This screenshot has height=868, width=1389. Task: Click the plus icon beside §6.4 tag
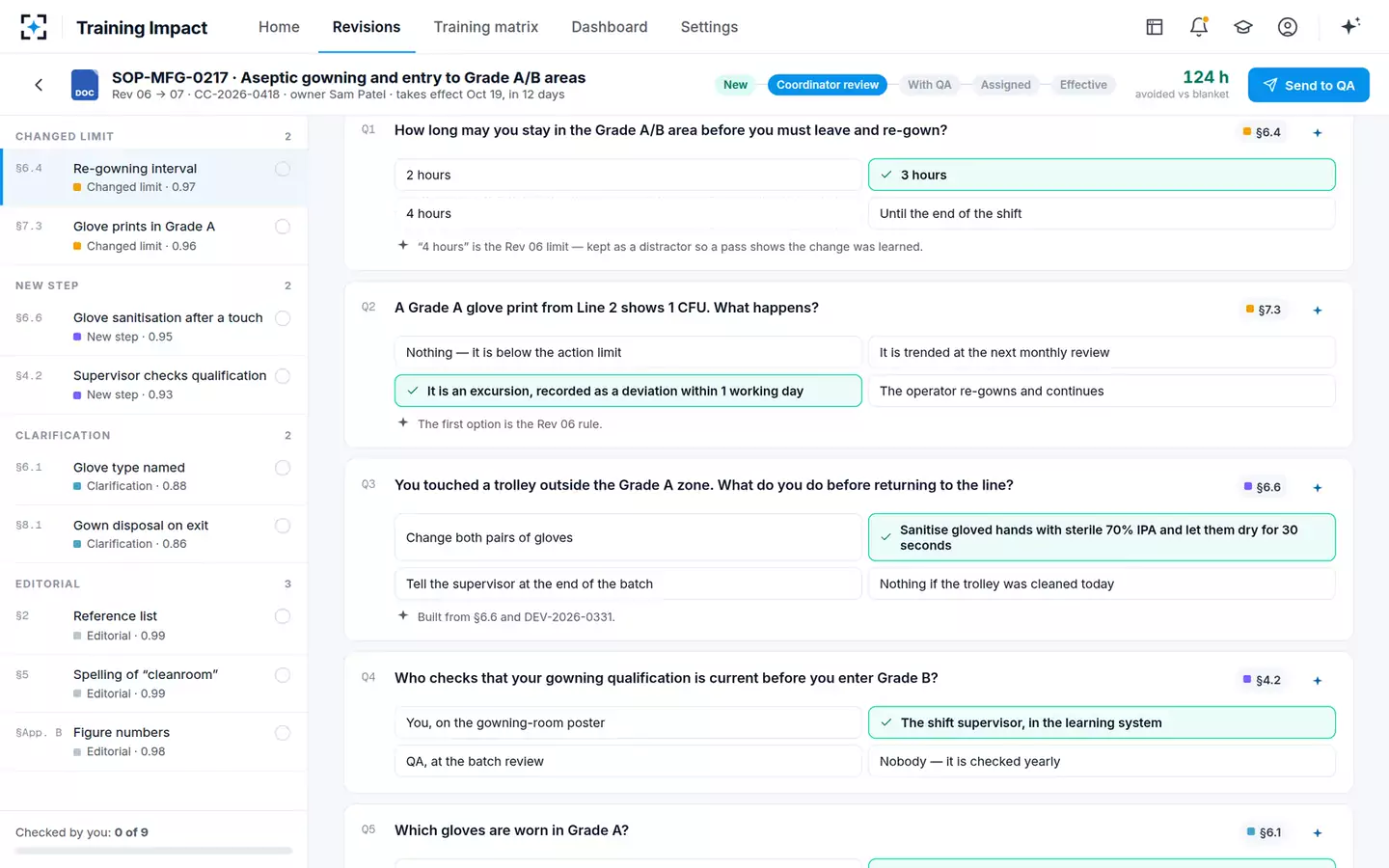coord(1318,133)
